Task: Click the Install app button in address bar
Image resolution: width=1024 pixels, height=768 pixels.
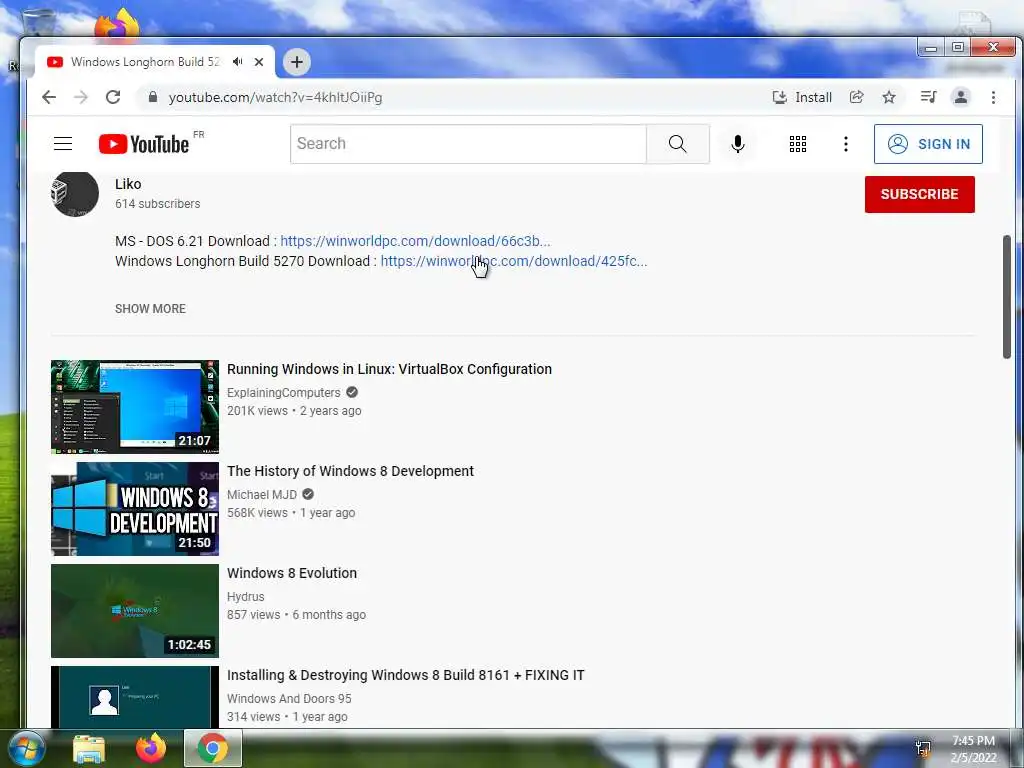Action: click(x=802, y=97)
